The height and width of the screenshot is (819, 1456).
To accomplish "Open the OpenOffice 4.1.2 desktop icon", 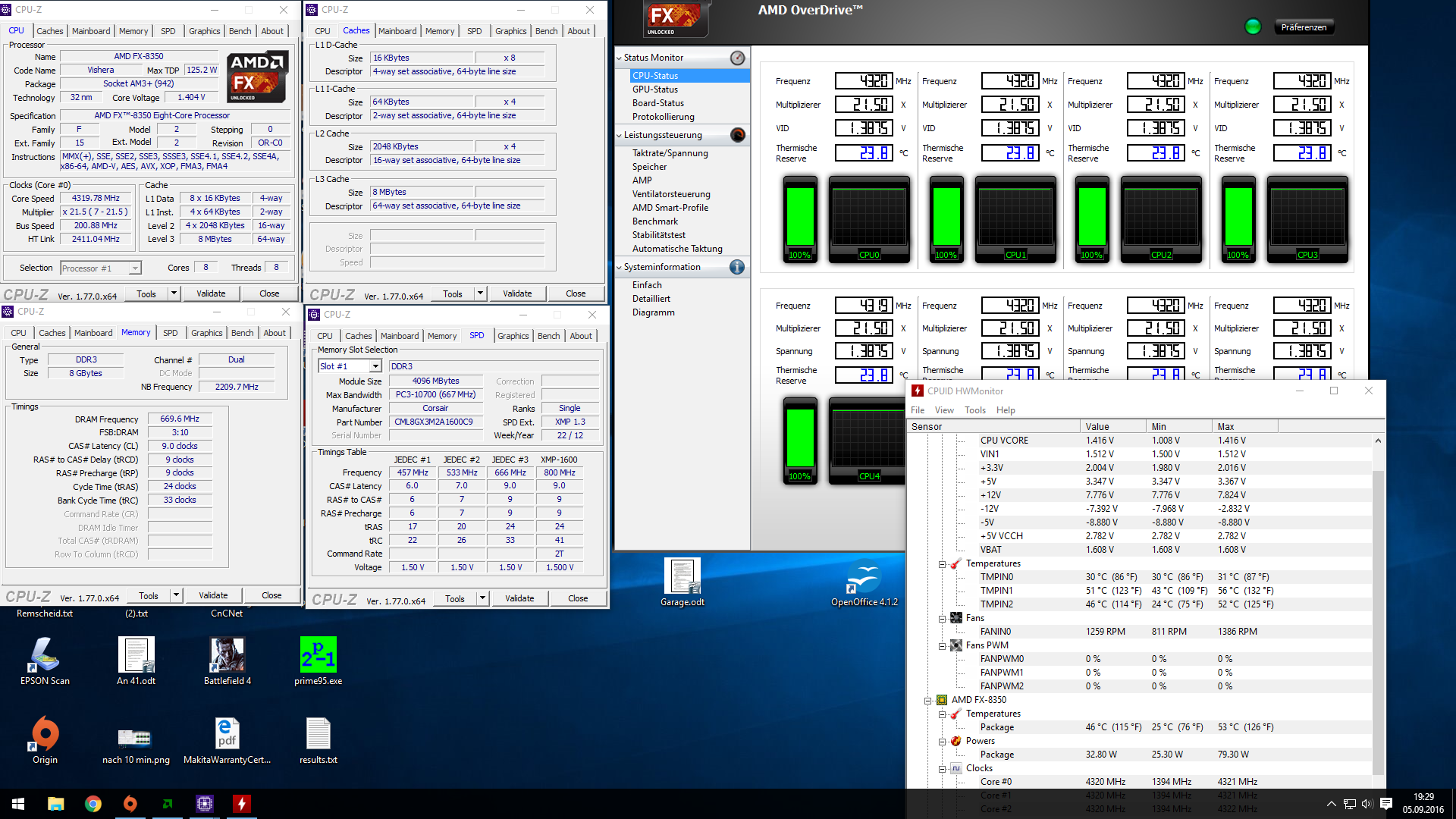I will 864,578.
